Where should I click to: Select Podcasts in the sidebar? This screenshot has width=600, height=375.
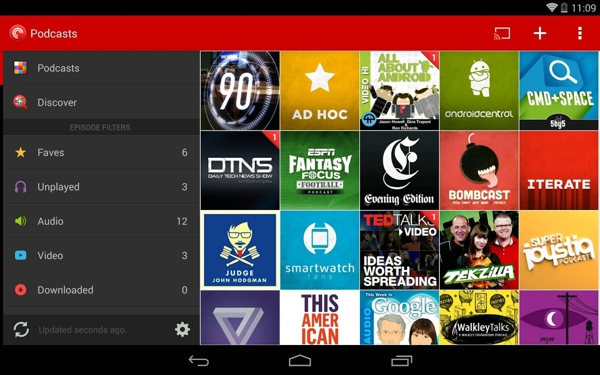[101, 68]
